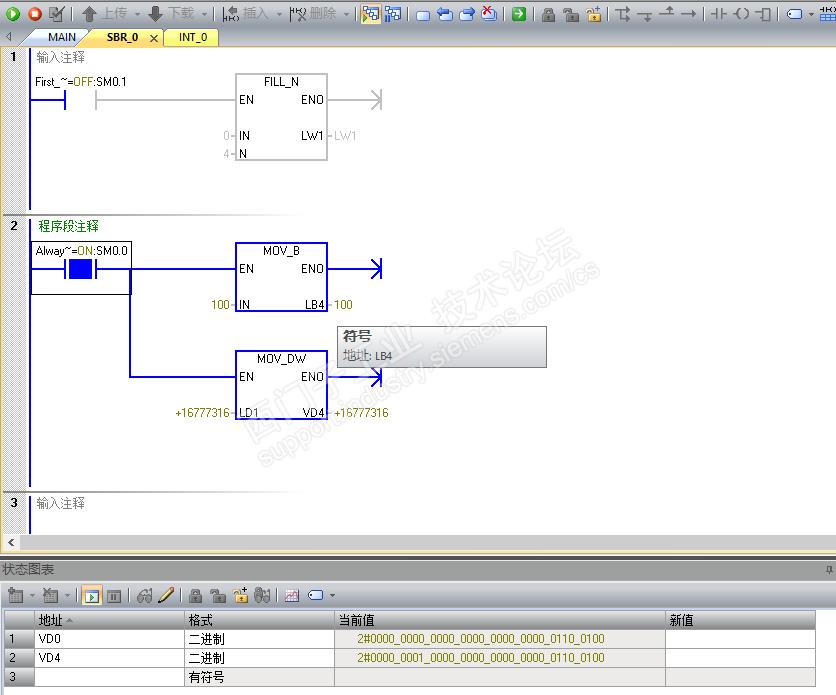
Task: Insert a coil with the coil icon
Action: point(741,14)
